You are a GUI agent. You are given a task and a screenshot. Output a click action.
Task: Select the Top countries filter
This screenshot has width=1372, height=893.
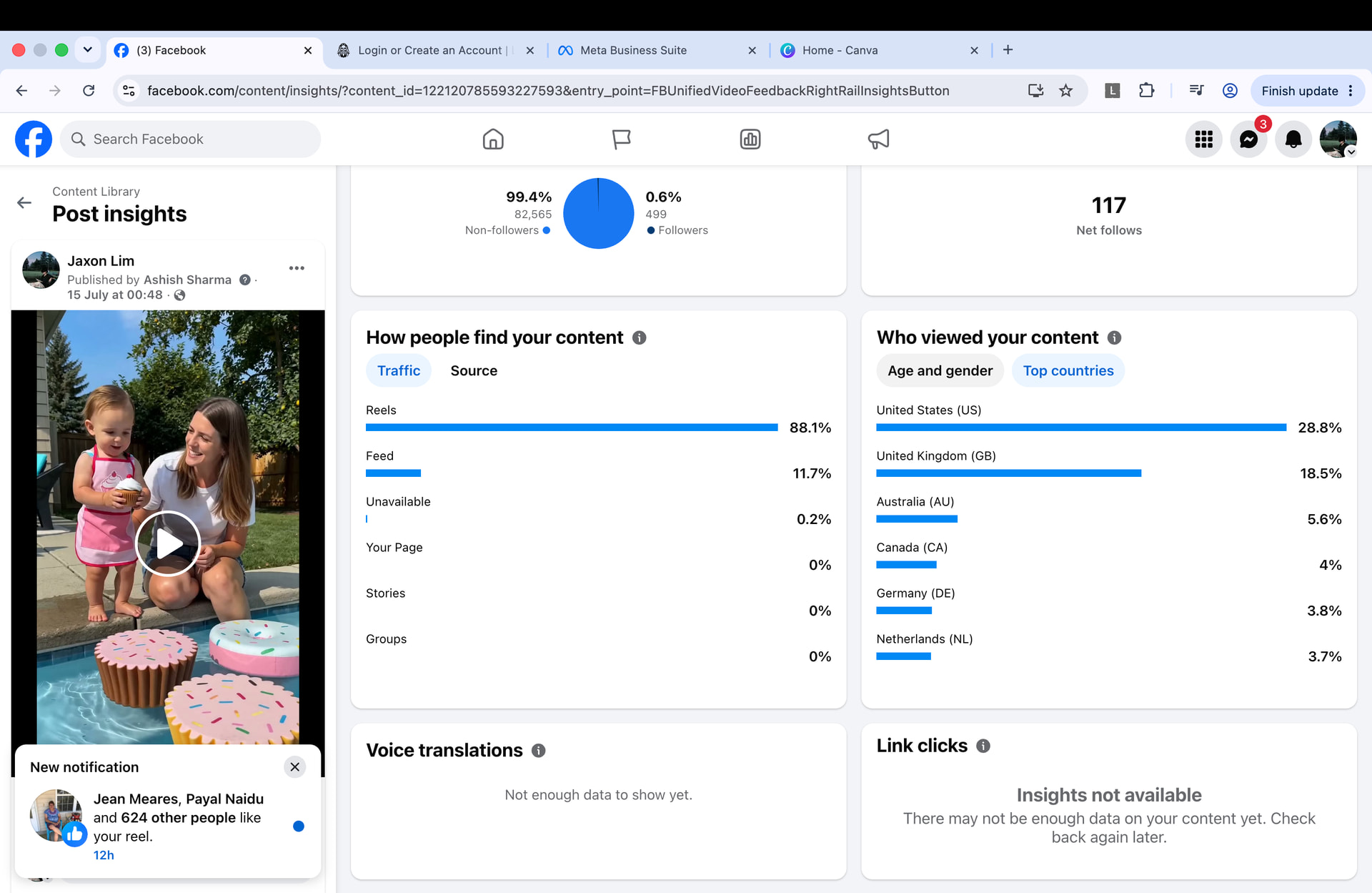(1068, 370)
